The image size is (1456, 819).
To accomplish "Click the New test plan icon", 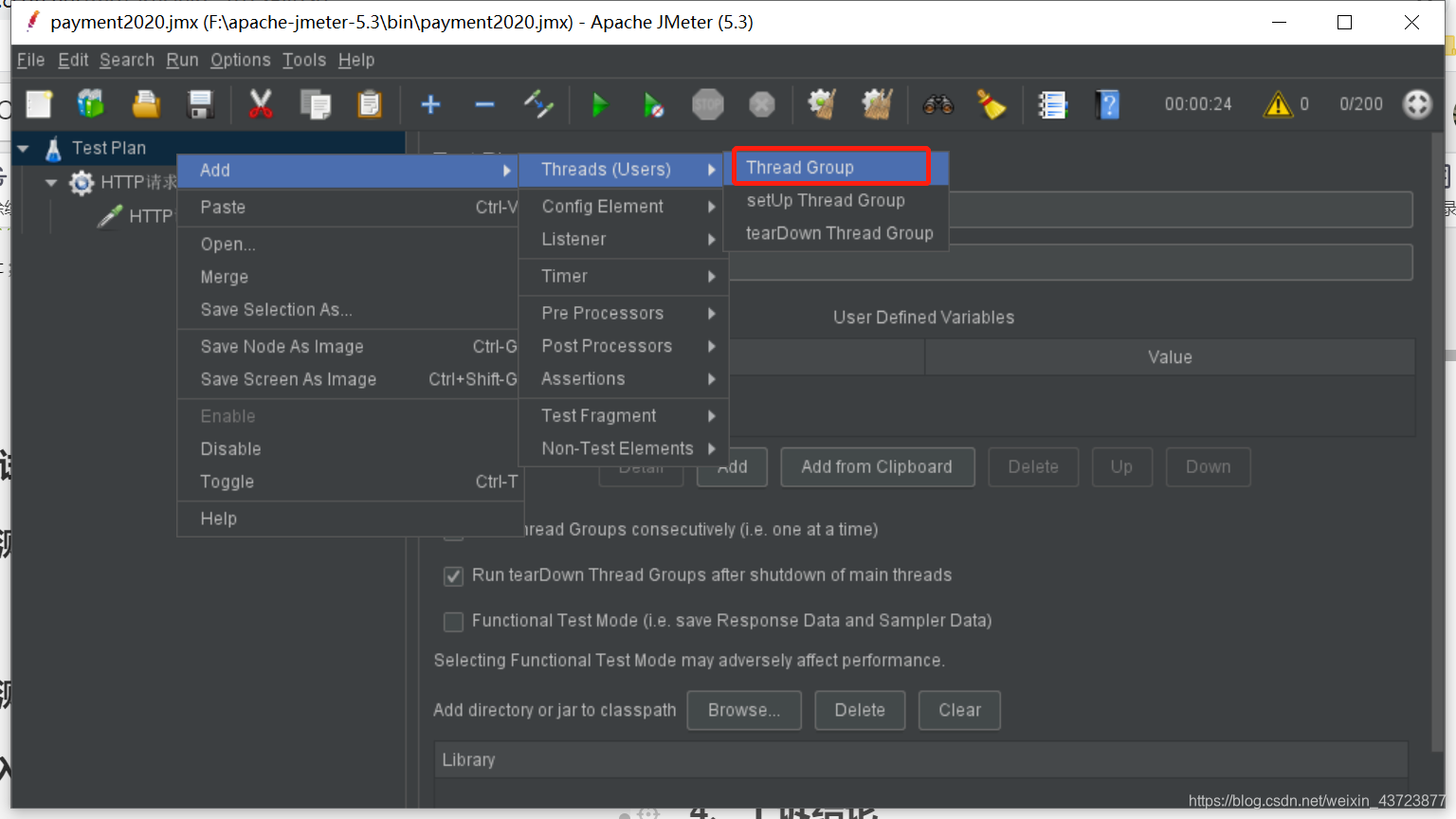I will [39, 104].
